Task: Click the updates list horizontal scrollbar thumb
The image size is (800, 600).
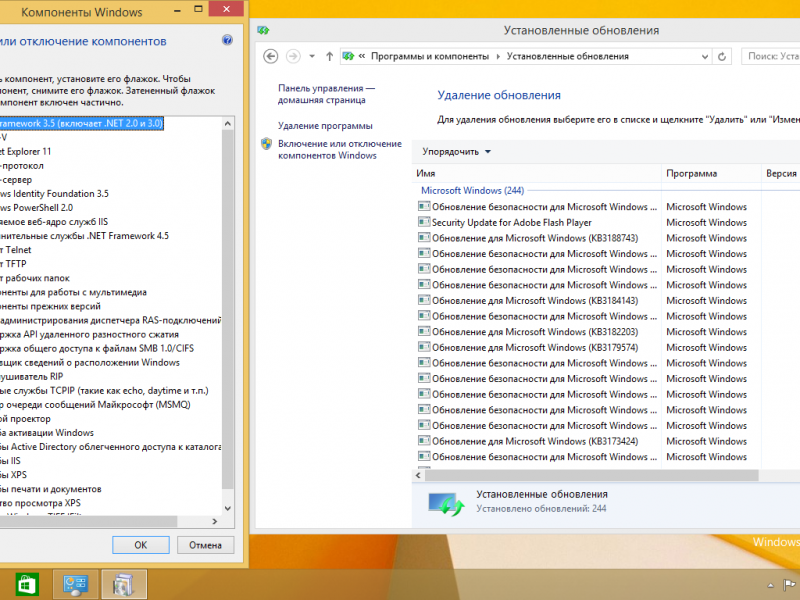Action: 592,476
